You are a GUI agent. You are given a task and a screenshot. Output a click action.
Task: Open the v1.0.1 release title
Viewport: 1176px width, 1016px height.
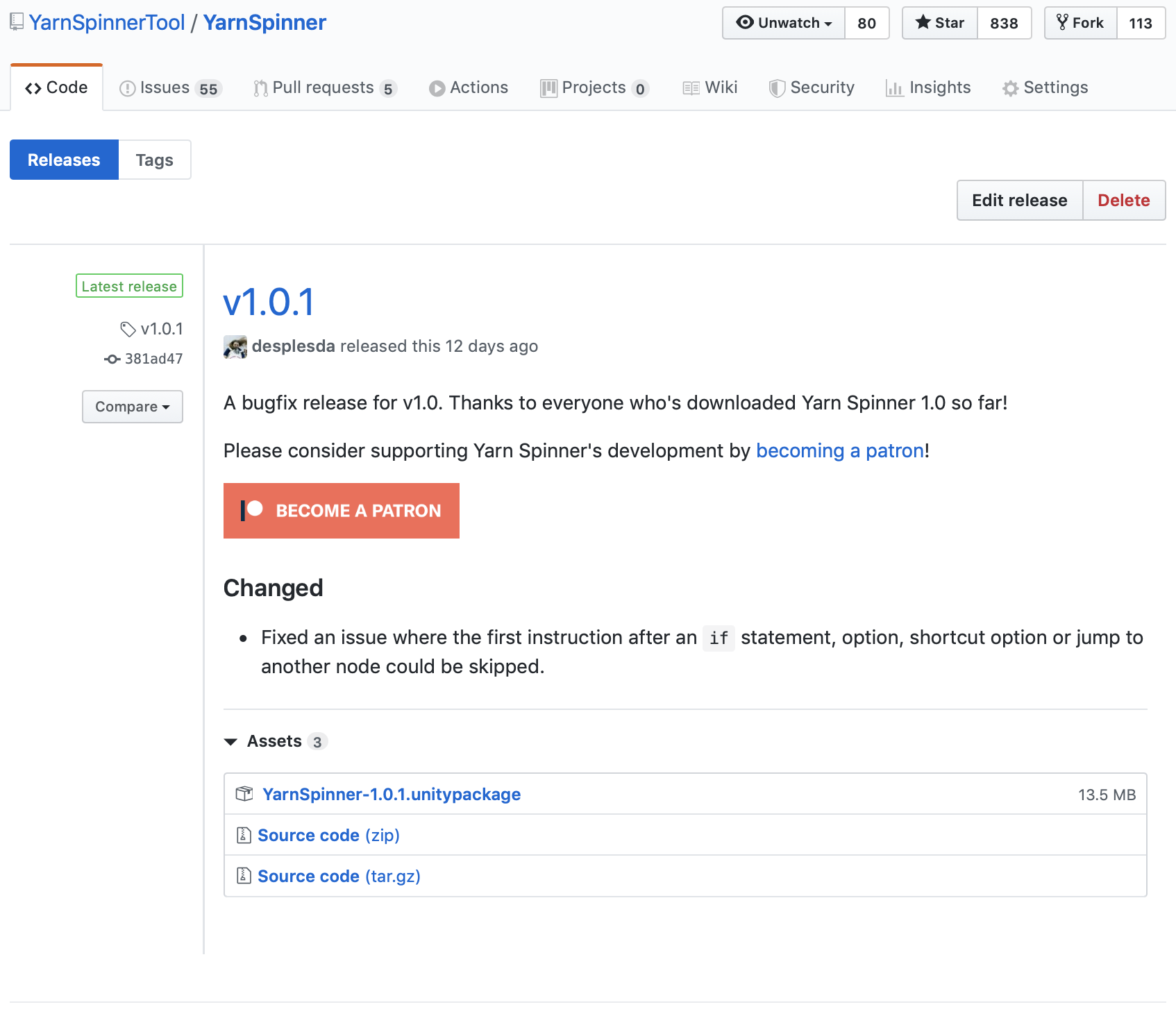click(269, 303)
